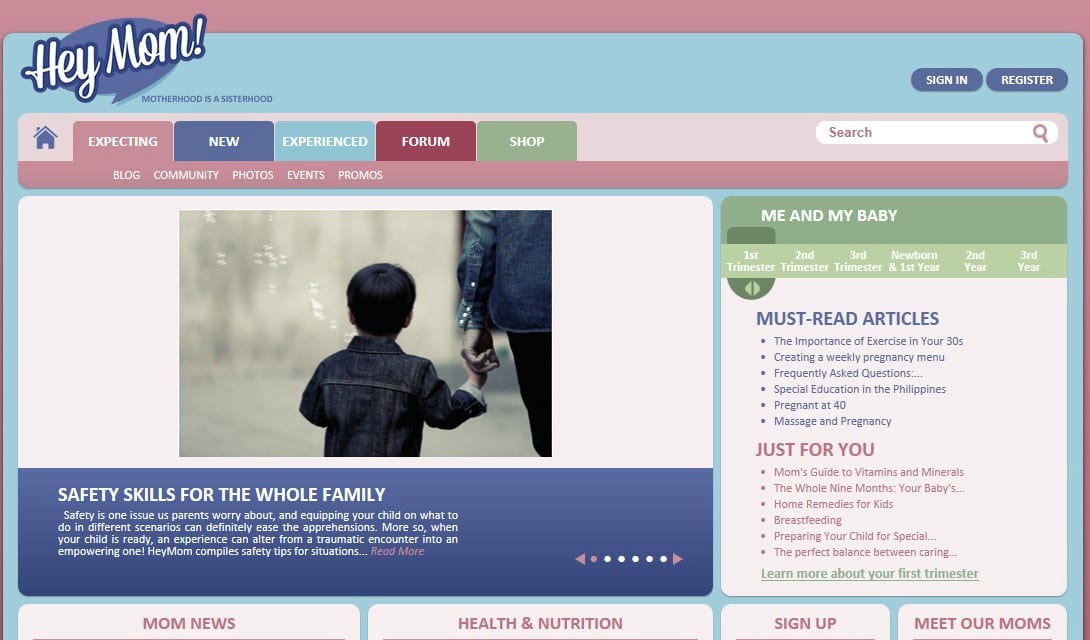
Task: Switch to the New tab
Action: coord(224,141)
